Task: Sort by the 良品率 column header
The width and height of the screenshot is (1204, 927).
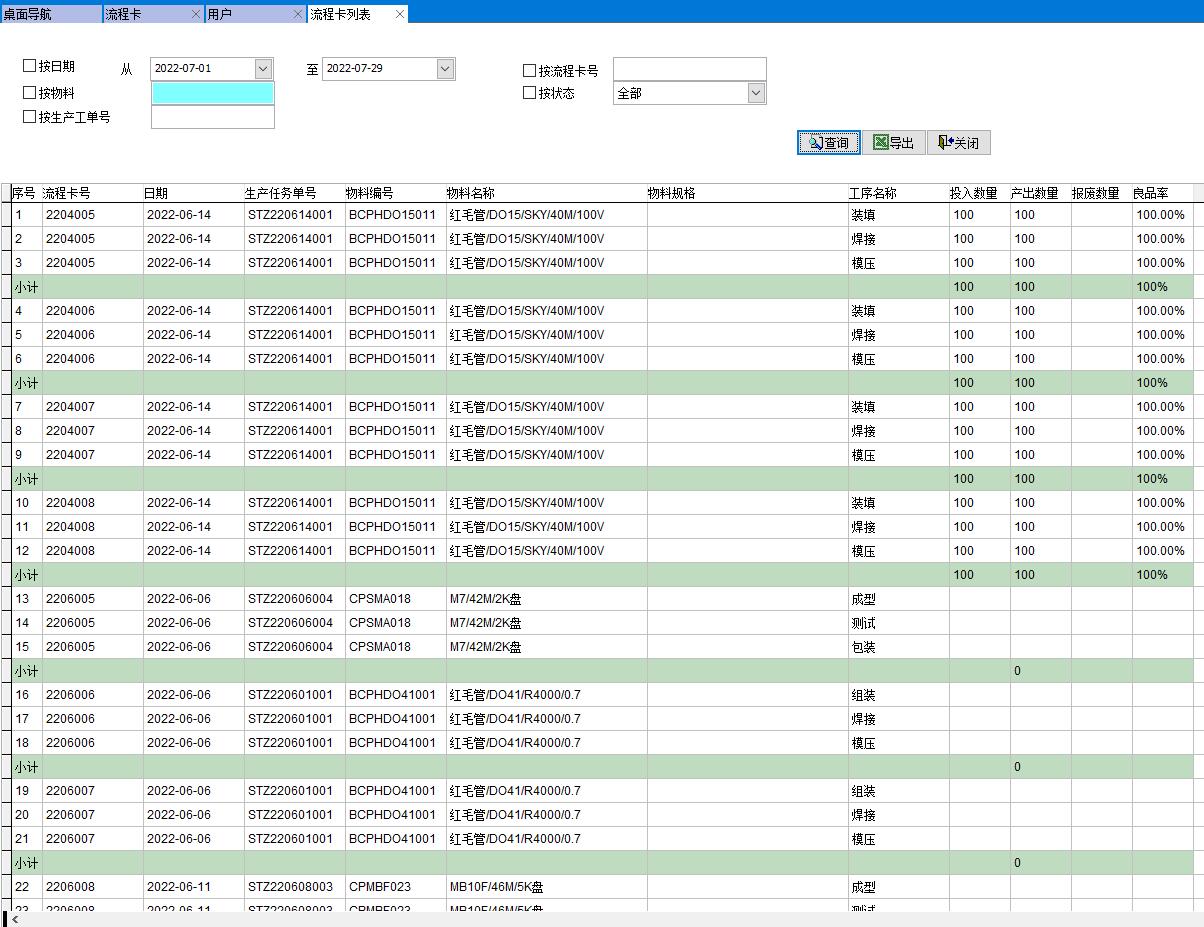Action: coord(1150,193)
